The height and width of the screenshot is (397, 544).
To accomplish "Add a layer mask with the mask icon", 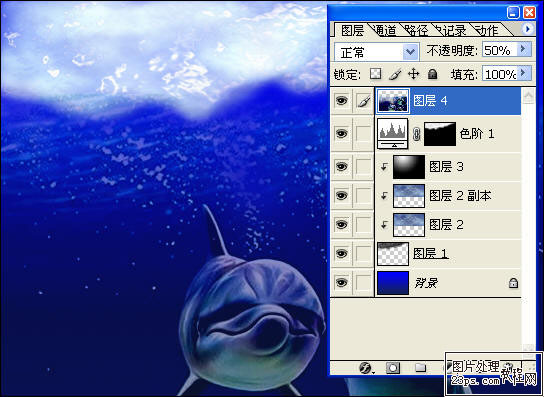I will (393, 368).
